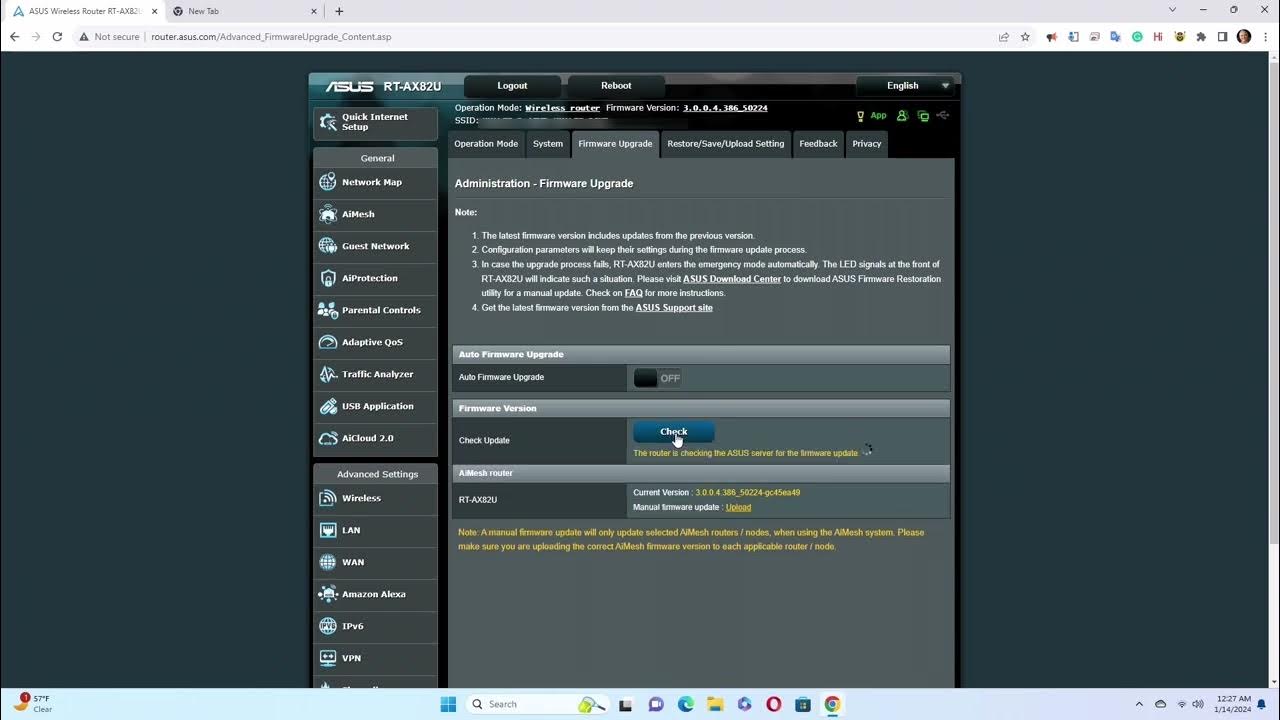Expand the system tray hidden icons
1280x720 pixels.
[1139, 704]
